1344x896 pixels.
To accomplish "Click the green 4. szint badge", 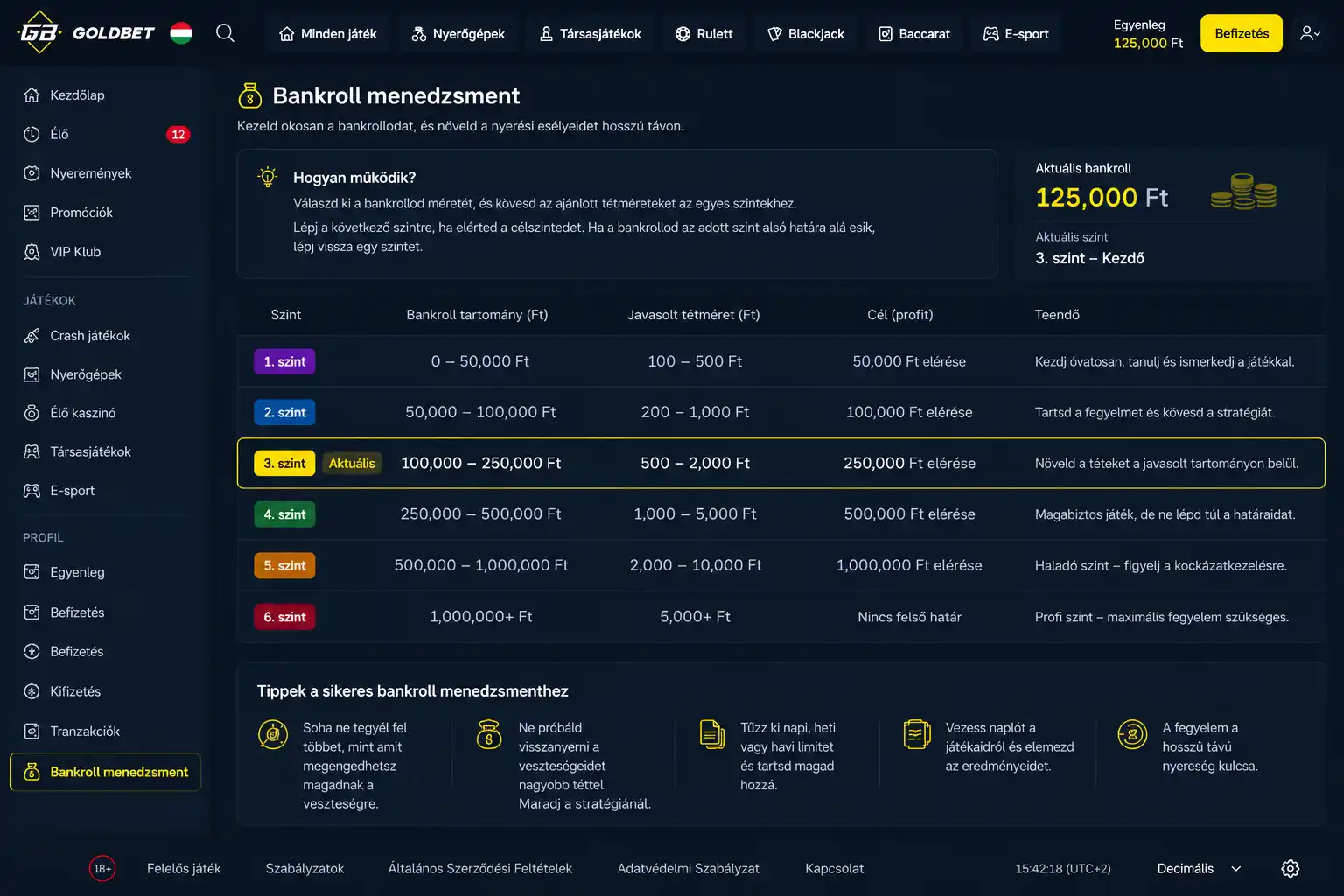I will tap(284, 514).
